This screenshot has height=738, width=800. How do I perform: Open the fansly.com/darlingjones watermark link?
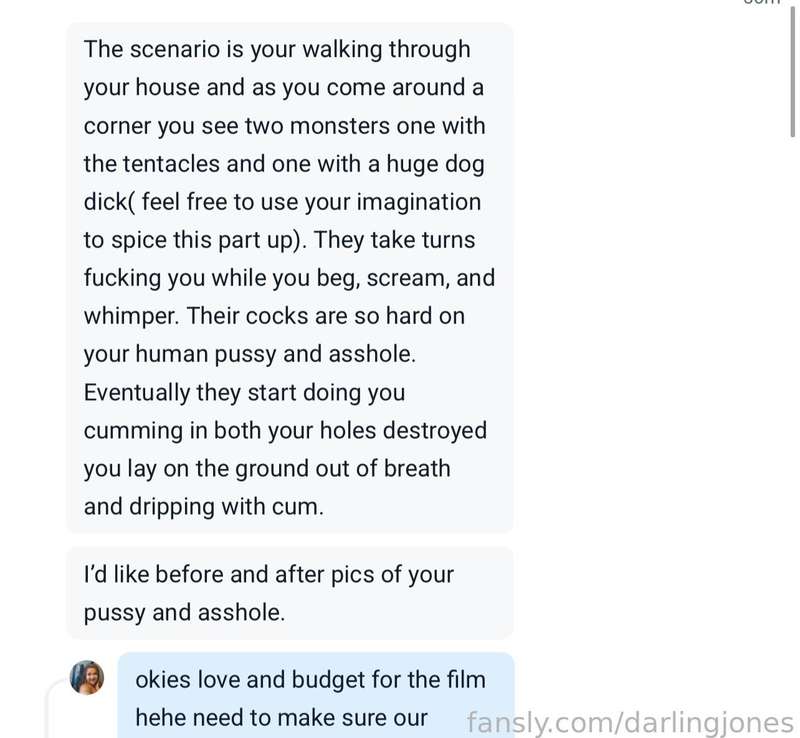point(630,722)
